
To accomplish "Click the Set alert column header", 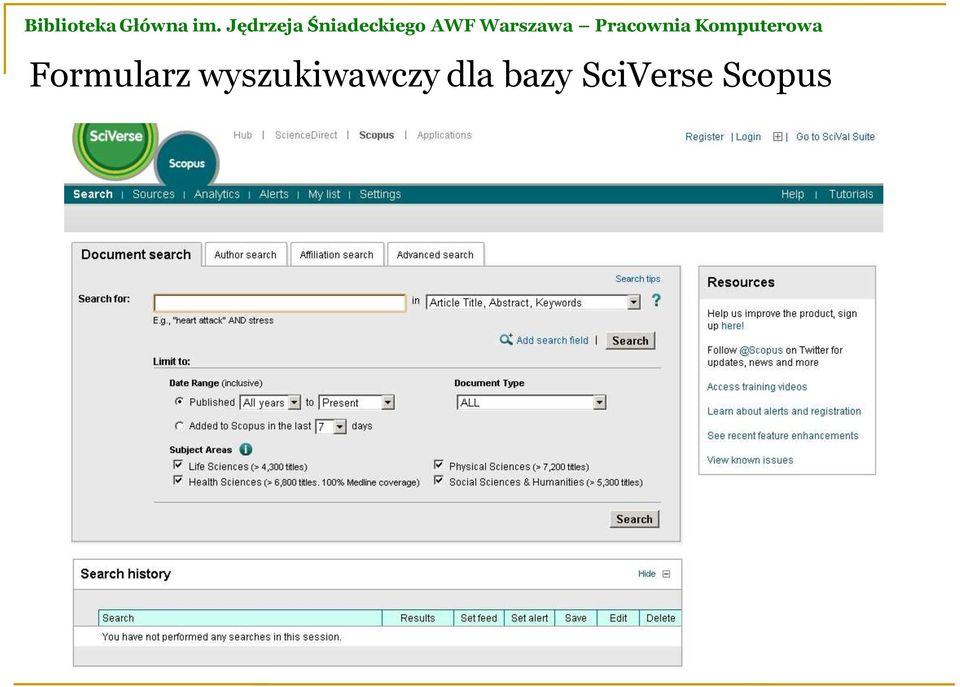I will click(x=530, y=618).
